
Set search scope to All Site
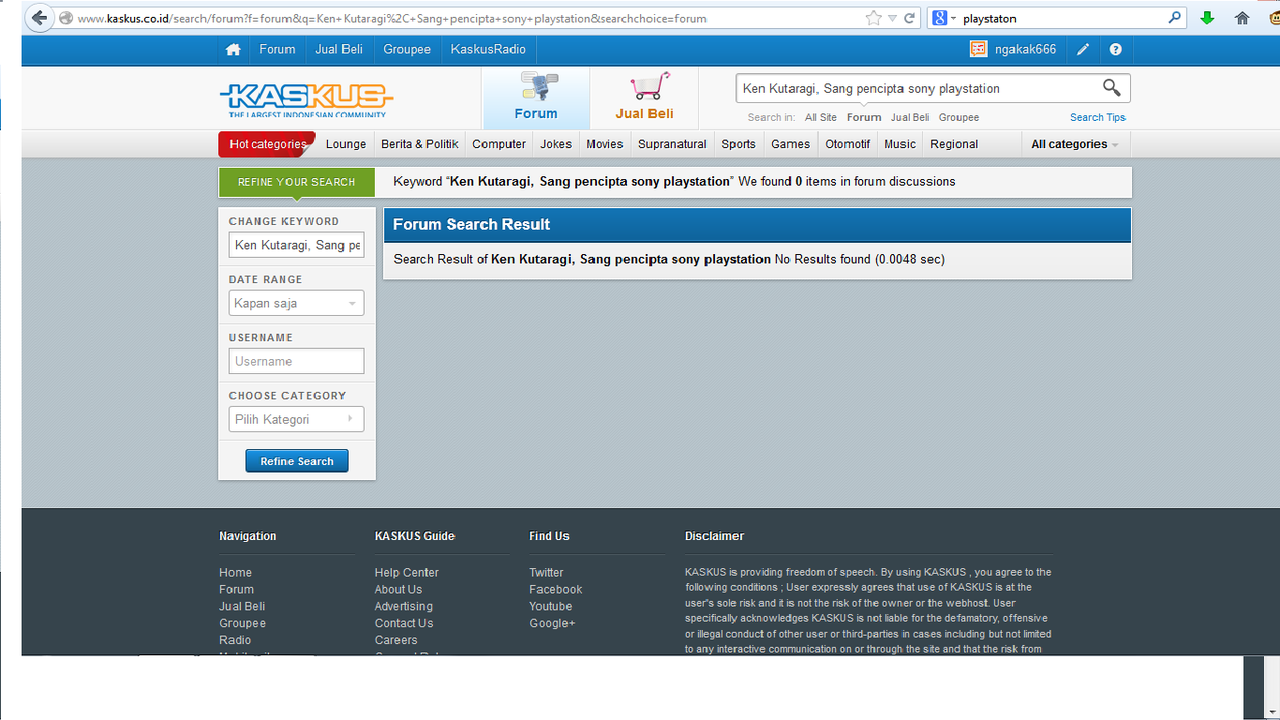[x=821, y=117]
